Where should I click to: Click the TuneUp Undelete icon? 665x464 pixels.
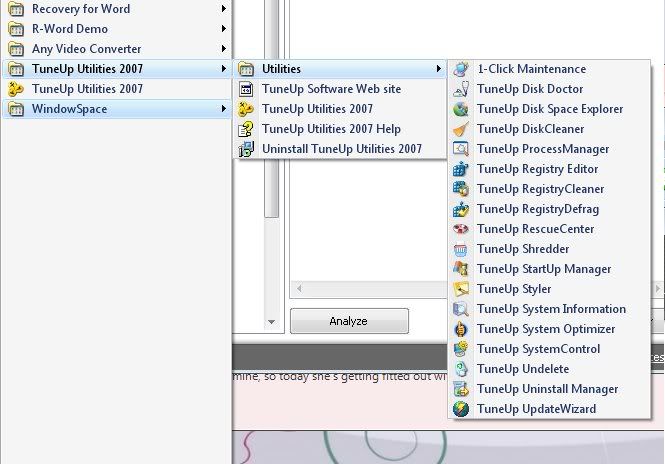(x=461, y=369)
